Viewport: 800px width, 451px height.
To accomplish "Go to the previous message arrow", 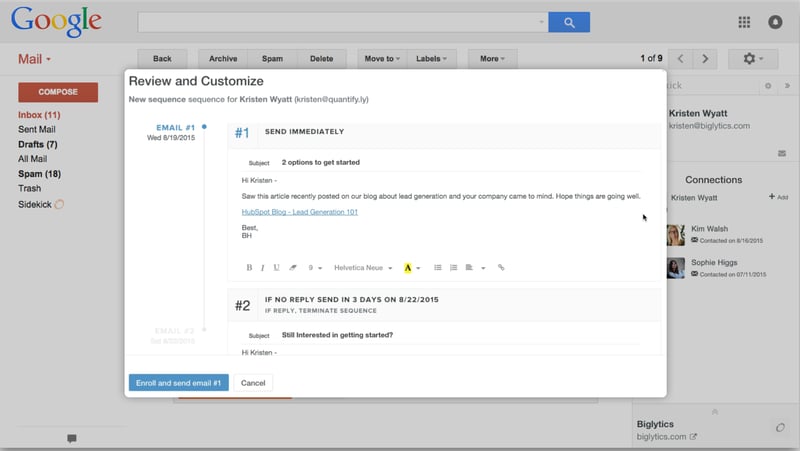I will [x=681, y=59].
